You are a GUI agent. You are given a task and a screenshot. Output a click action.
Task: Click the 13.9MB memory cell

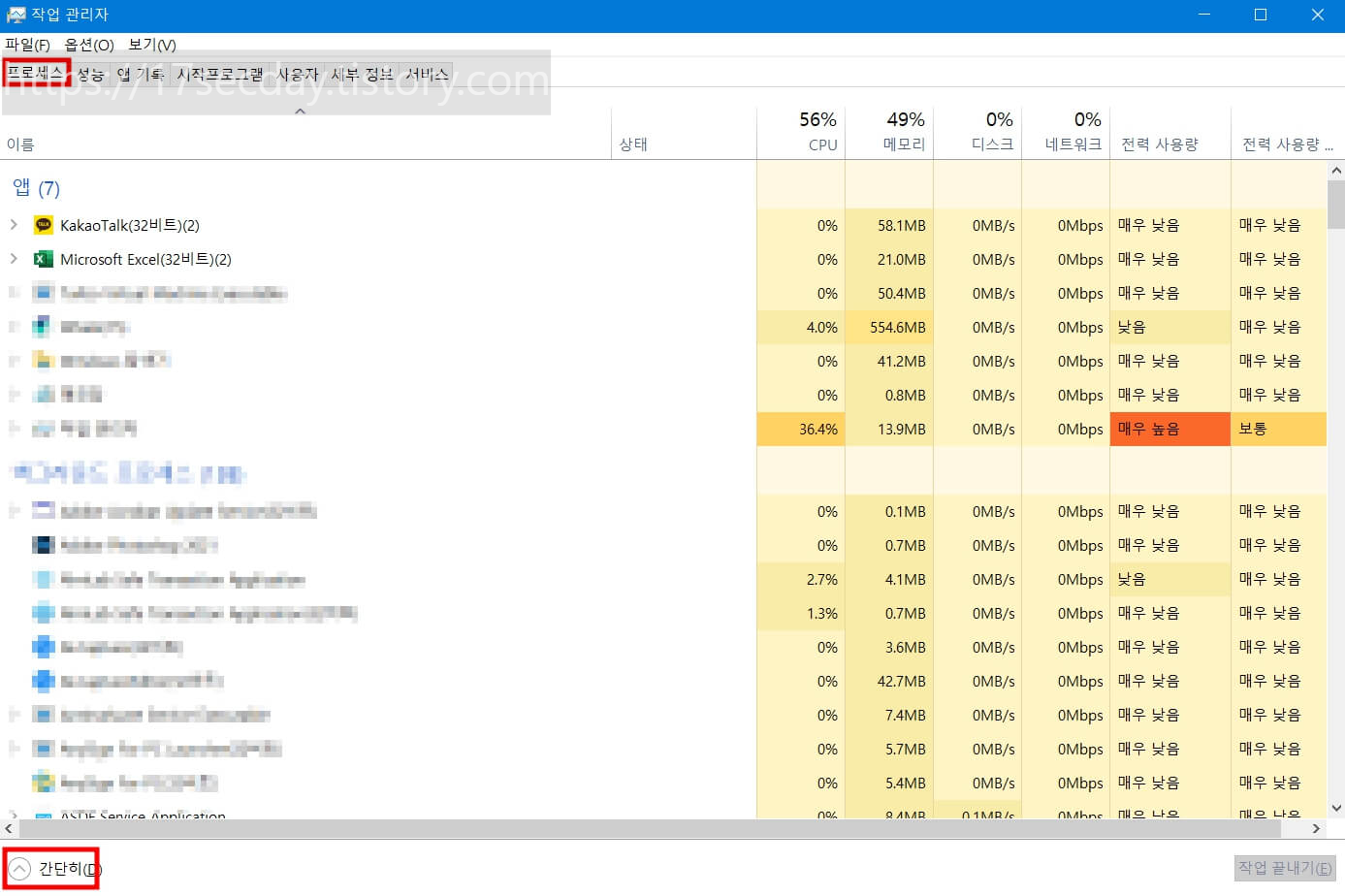(889, 429)
